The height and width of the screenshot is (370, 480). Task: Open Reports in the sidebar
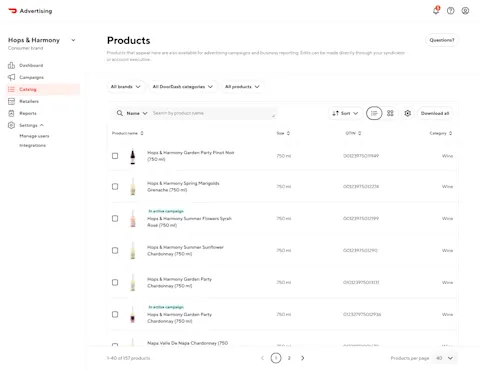pyautogui.click(x=28, y=113)
